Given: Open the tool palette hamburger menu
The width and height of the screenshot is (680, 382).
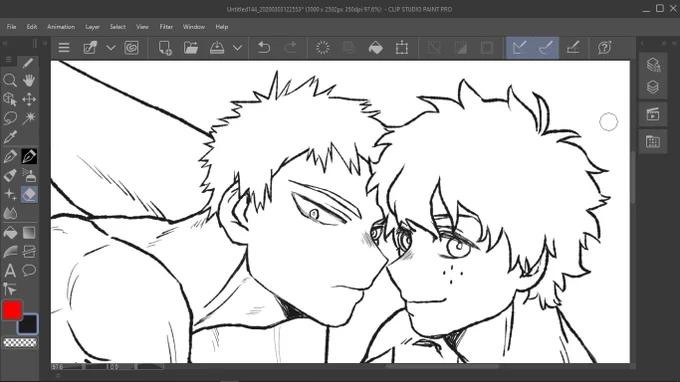Looking at the screenshot, I should [8, 60].
